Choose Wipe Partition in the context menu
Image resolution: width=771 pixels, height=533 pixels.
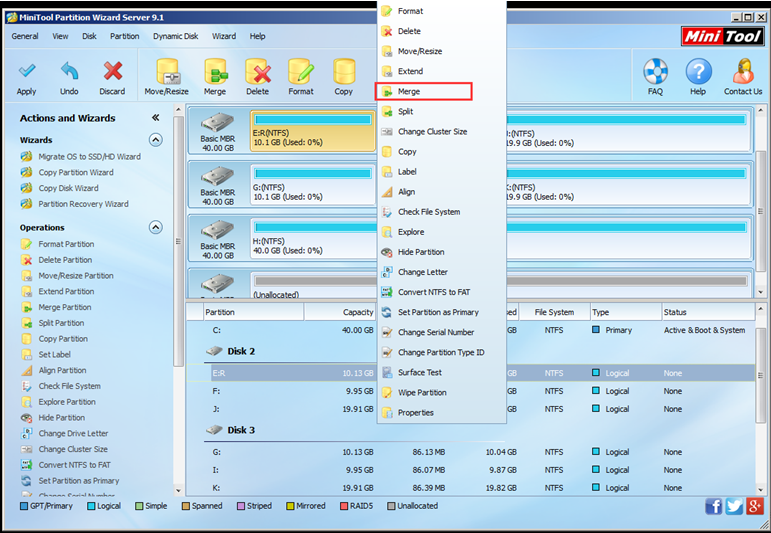(x=442, y=392)
